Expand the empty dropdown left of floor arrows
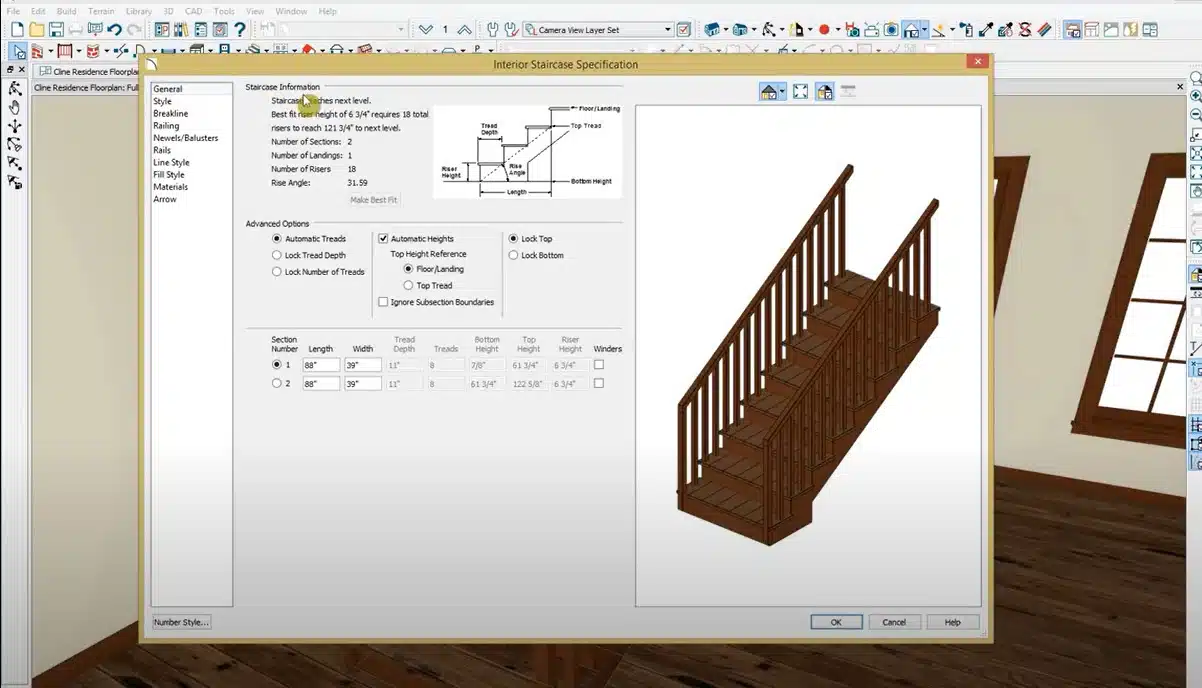This screenshot has width=1202, height=688. pos(402,30)
